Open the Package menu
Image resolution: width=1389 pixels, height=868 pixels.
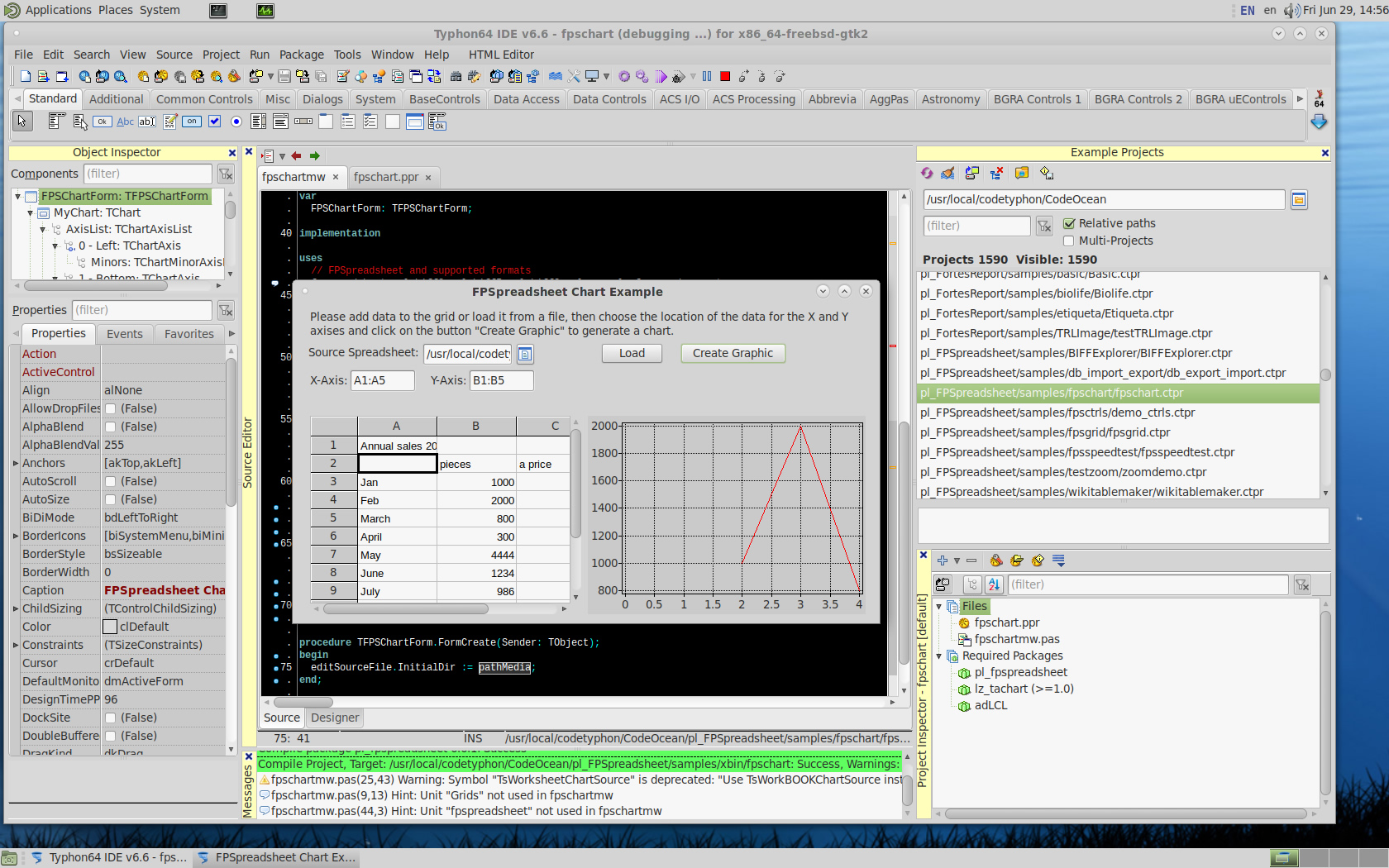(302, 55)
